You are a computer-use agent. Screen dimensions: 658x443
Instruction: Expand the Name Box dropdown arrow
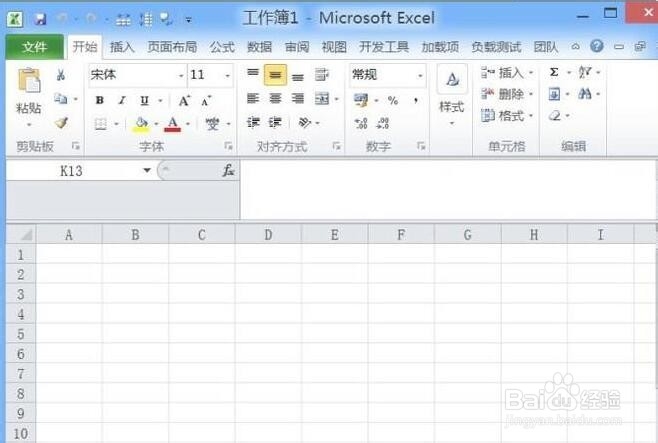tap(147, 170)
